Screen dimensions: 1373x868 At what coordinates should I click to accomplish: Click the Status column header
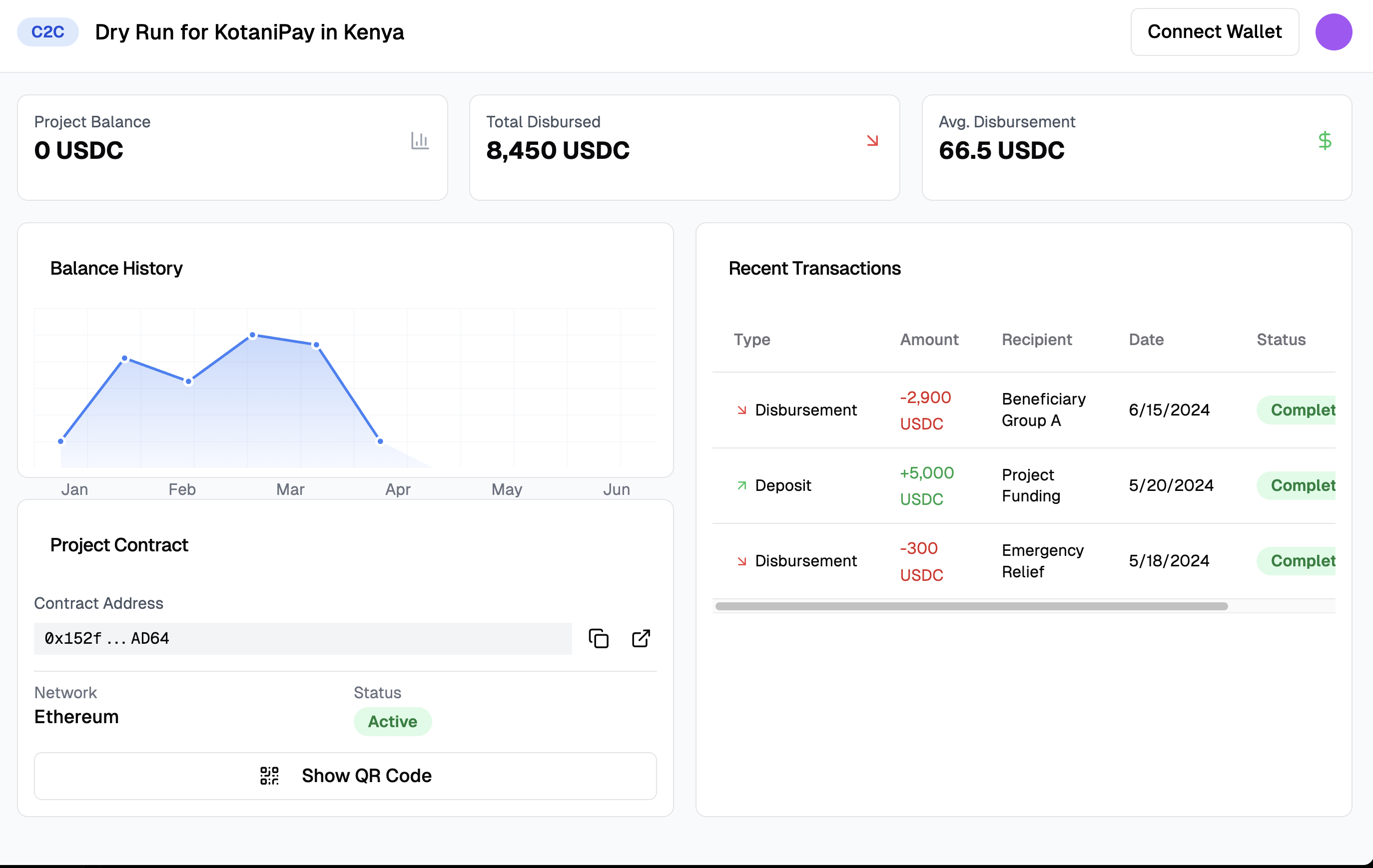[1281, 340]
